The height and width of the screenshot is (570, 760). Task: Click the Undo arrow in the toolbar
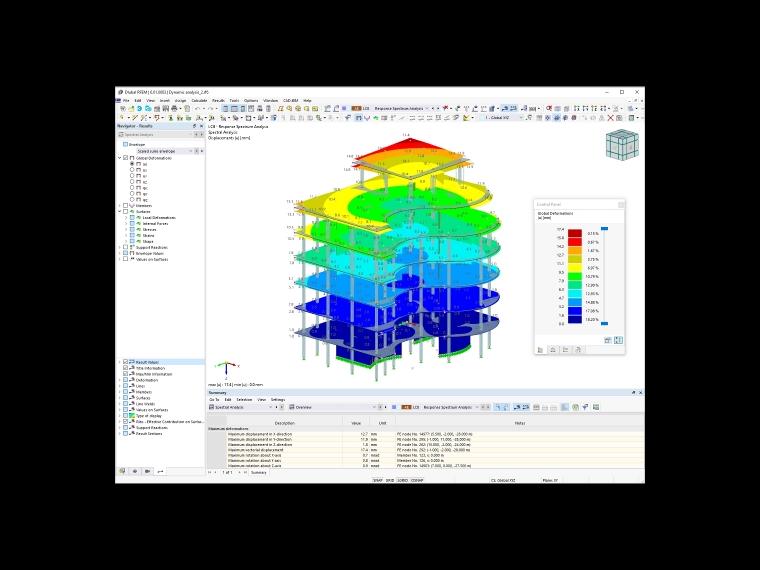(x=197, y=109)
